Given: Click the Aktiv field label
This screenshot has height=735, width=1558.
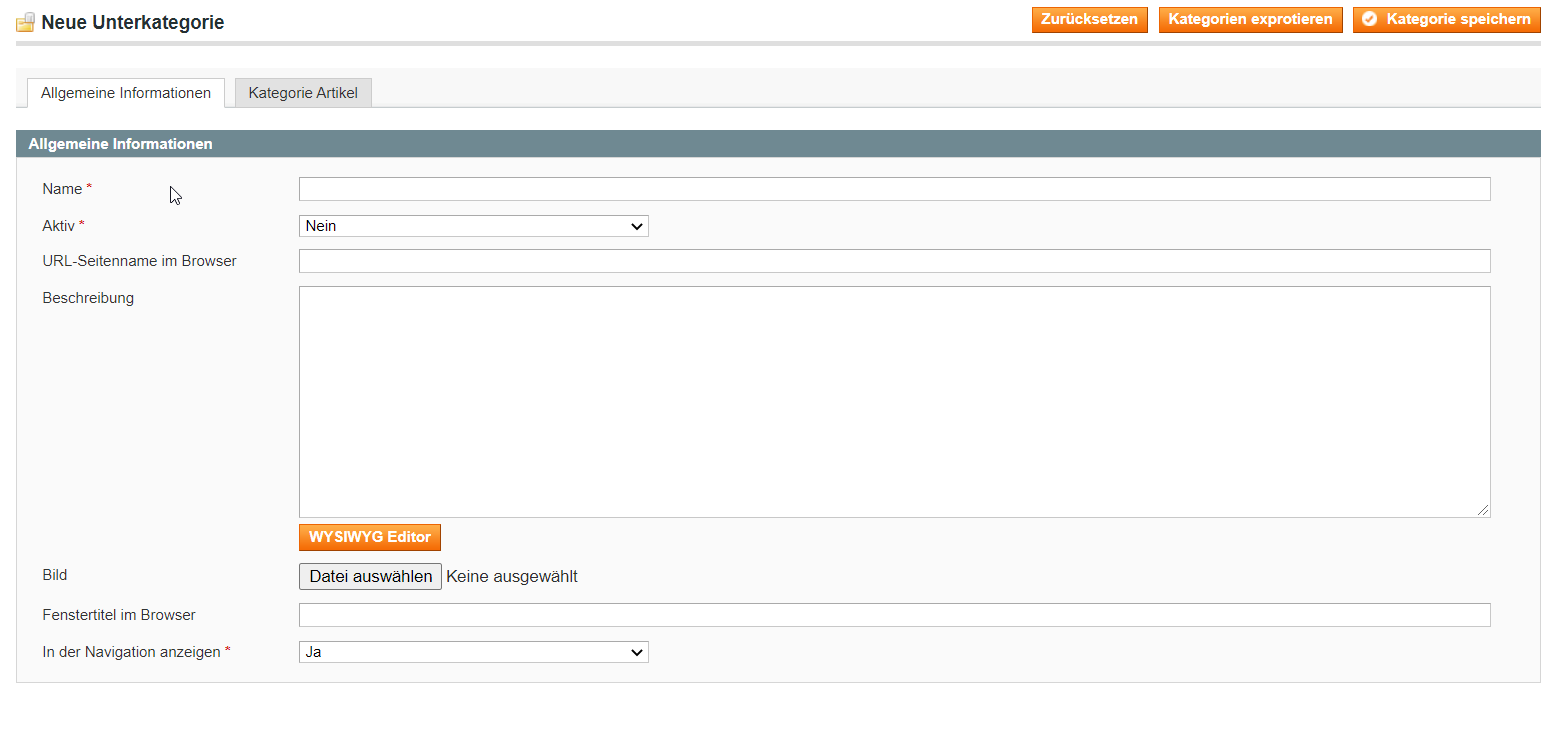Looking at the screenshot, I should 59,226.
